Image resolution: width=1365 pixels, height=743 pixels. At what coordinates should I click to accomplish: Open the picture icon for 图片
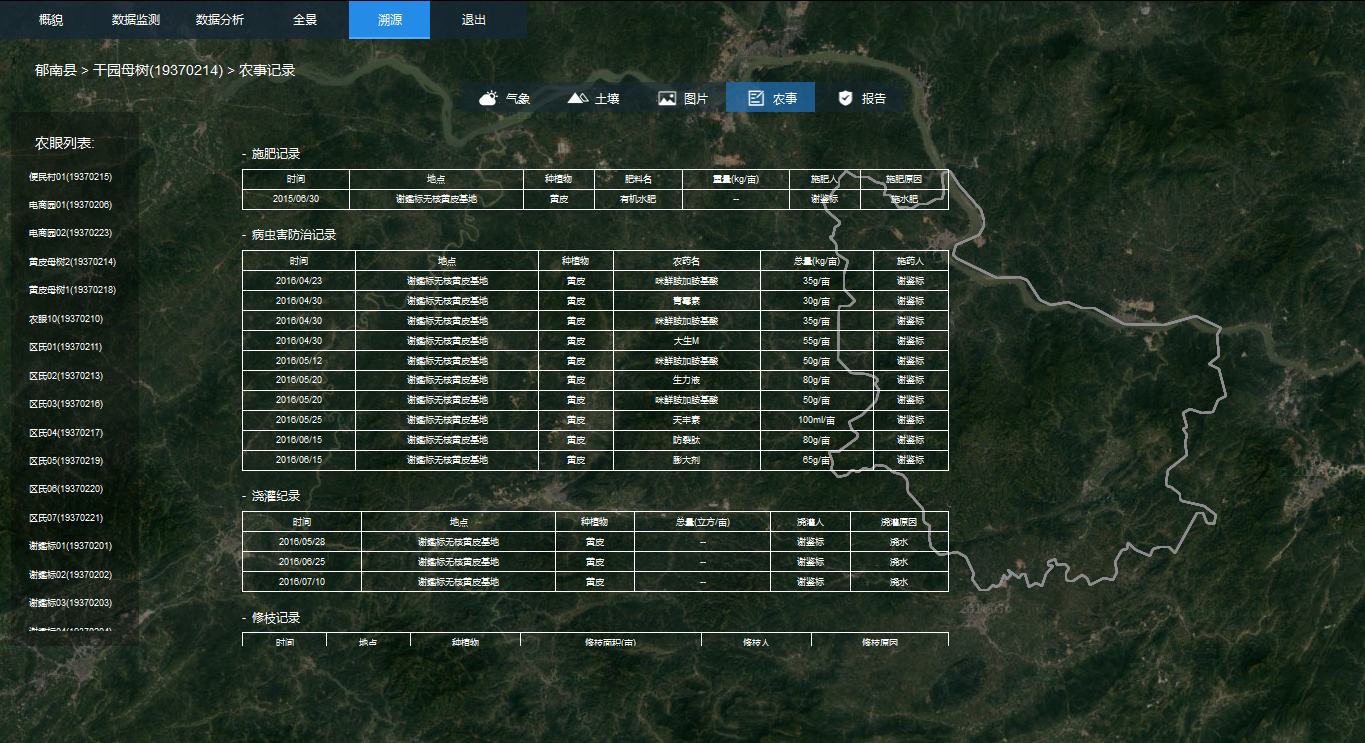tap(667, 98)
